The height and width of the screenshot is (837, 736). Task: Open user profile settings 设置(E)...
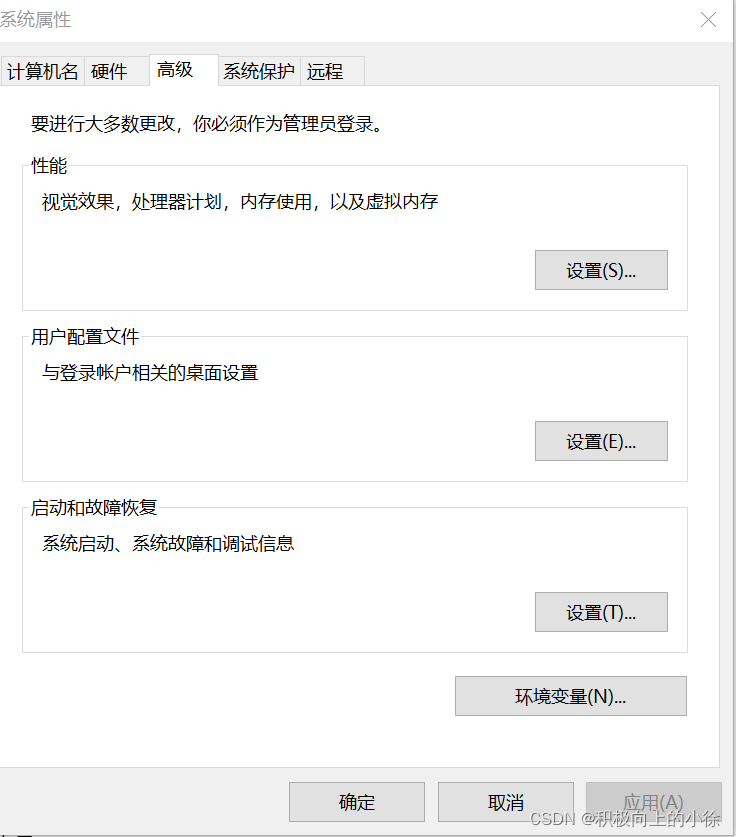[x=601, y=441]
